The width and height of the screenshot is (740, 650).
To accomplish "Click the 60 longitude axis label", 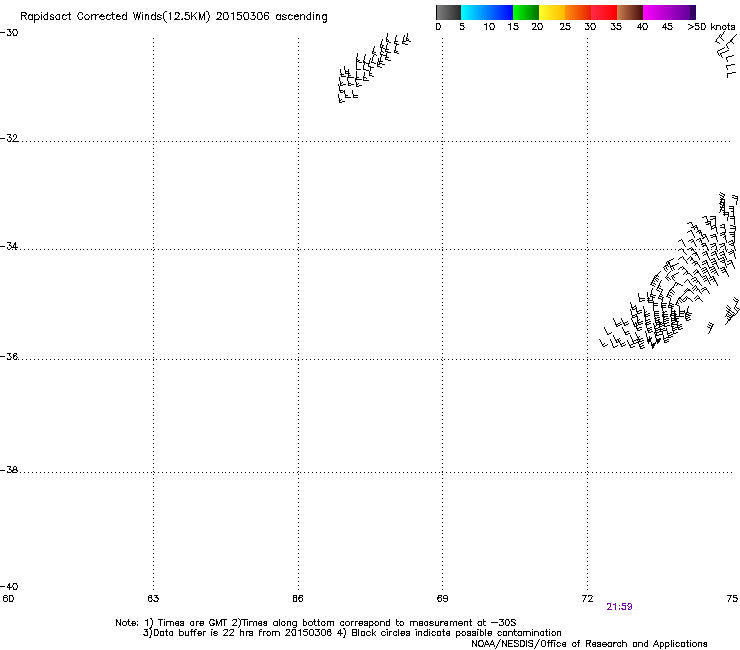I will [x=8, y=599].
